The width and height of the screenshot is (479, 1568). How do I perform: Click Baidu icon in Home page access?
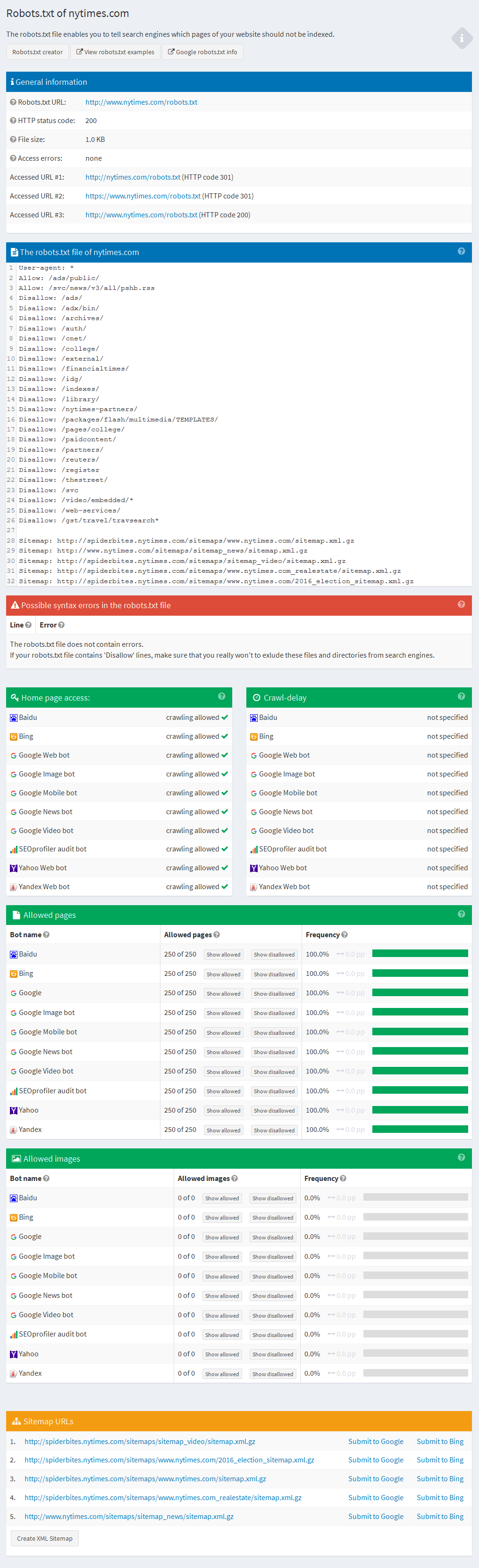click(13, 718)
